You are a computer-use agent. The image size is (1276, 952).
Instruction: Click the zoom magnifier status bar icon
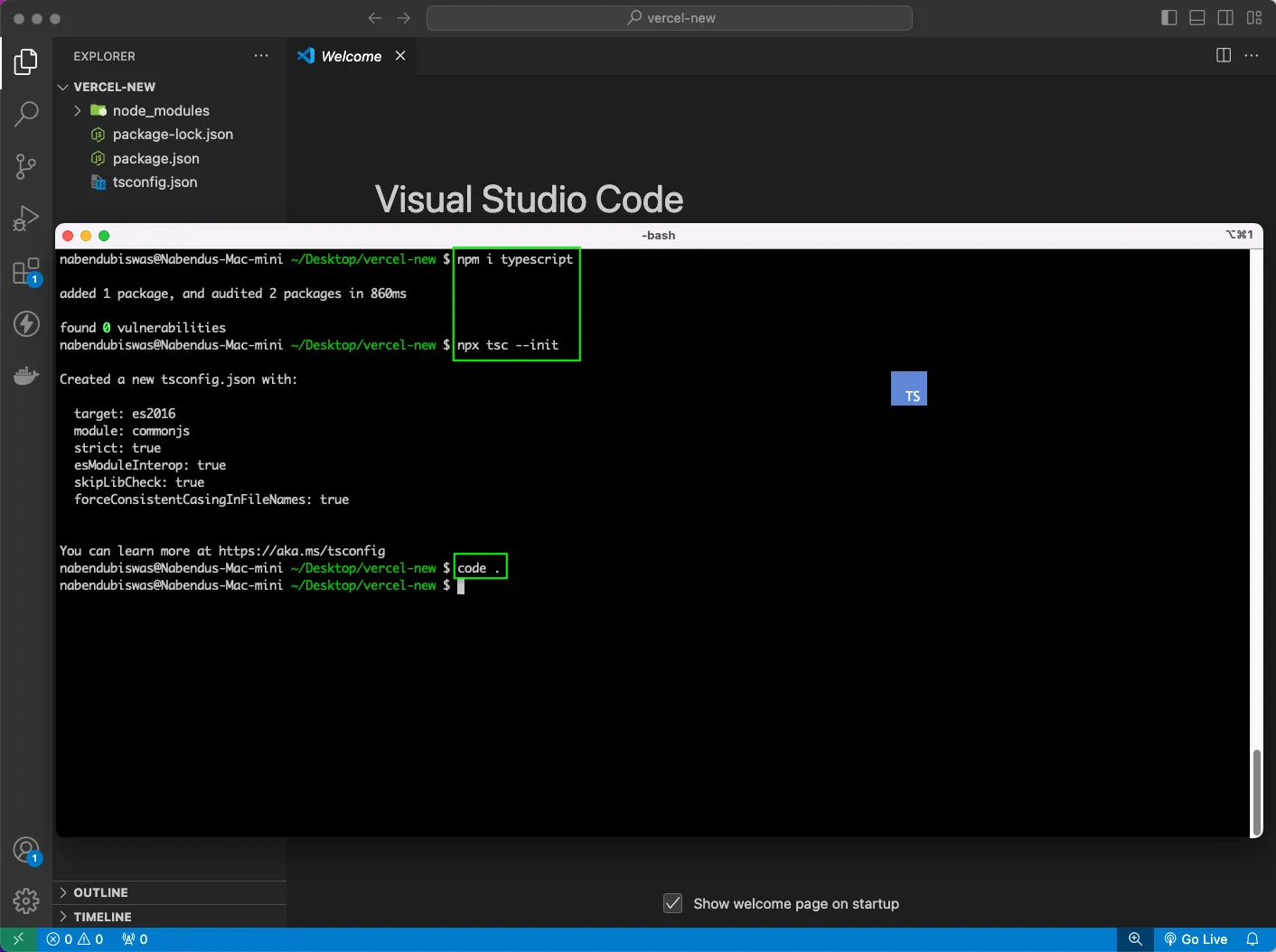1136,939
